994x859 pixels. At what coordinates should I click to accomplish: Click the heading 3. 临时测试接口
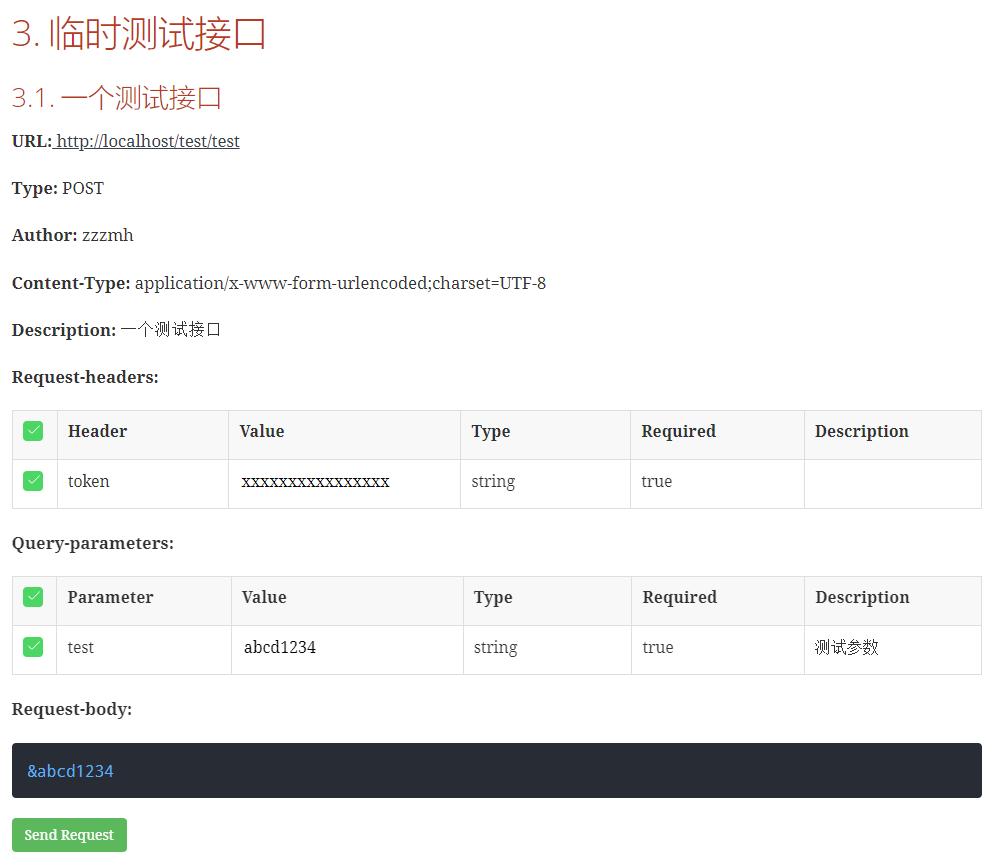pos(139,34)
